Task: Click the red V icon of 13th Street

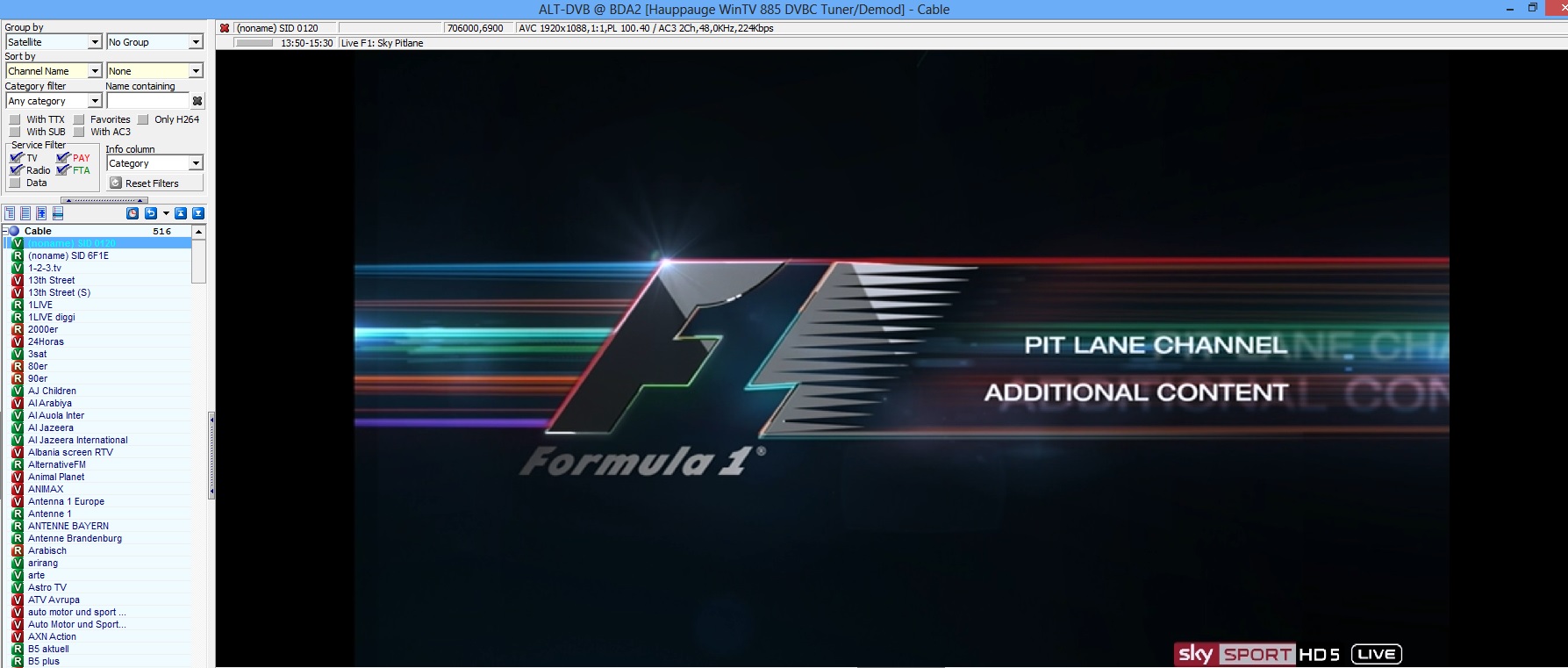Action: tap(17, 280)
